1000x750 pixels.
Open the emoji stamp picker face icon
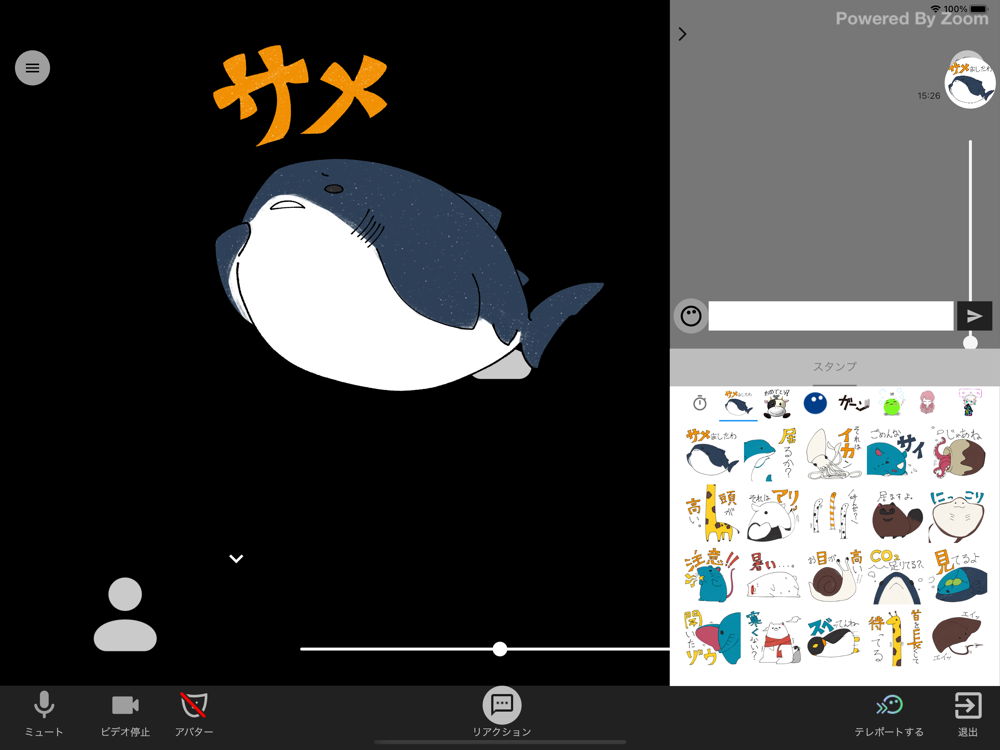coord(691,316)
